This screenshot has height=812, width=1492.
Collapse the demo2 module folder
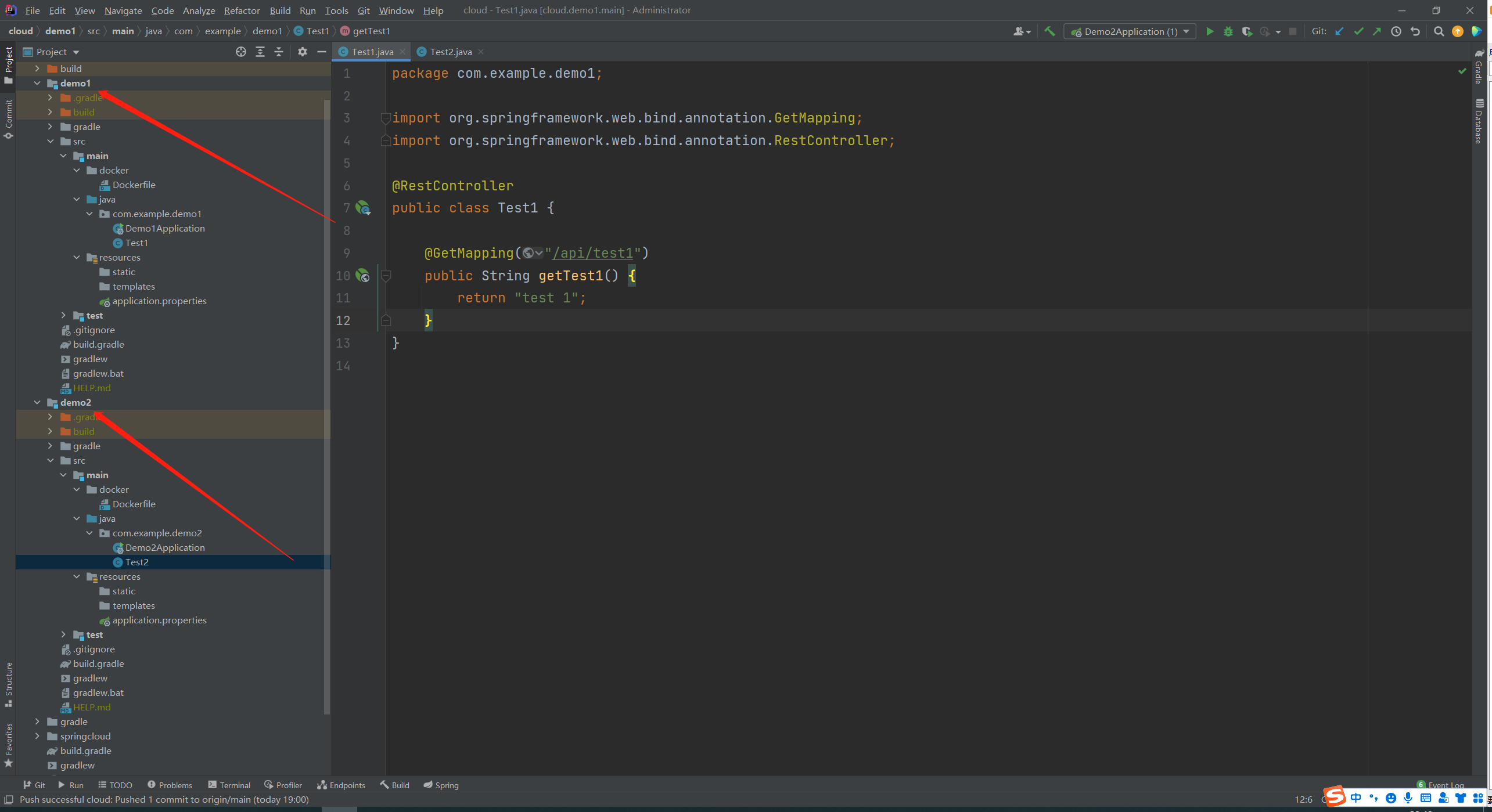[37, 402]
